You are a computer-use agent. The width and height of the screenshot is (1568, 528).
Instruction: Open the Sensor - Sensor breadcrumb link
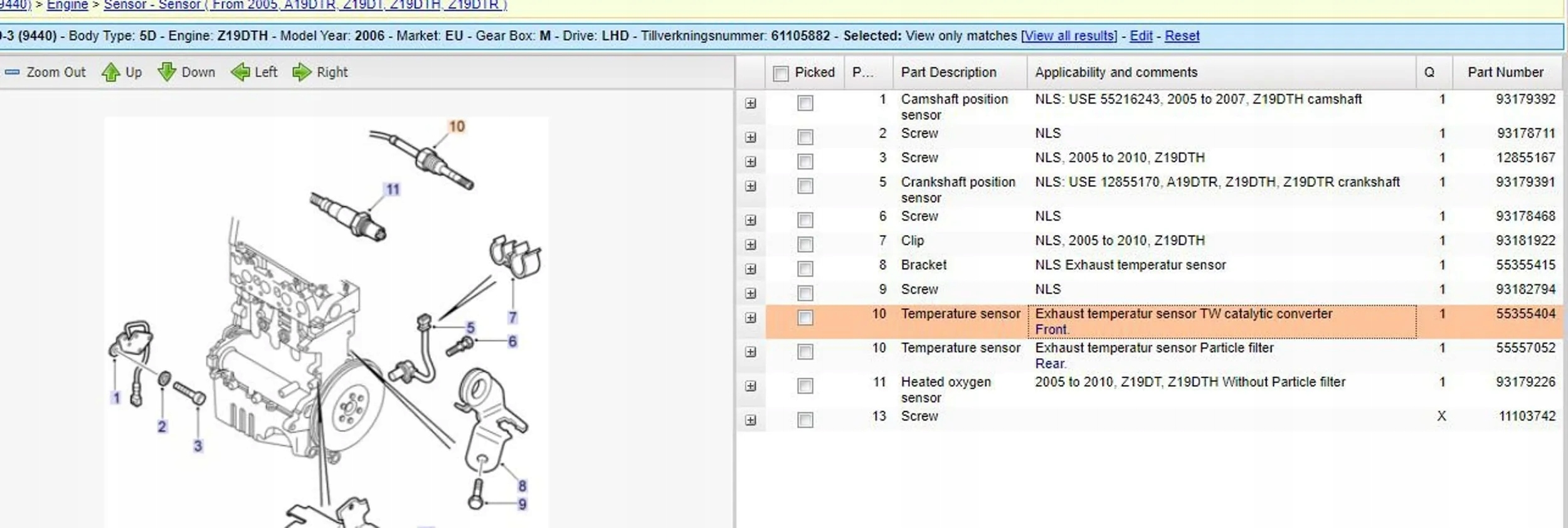point(305,5)
